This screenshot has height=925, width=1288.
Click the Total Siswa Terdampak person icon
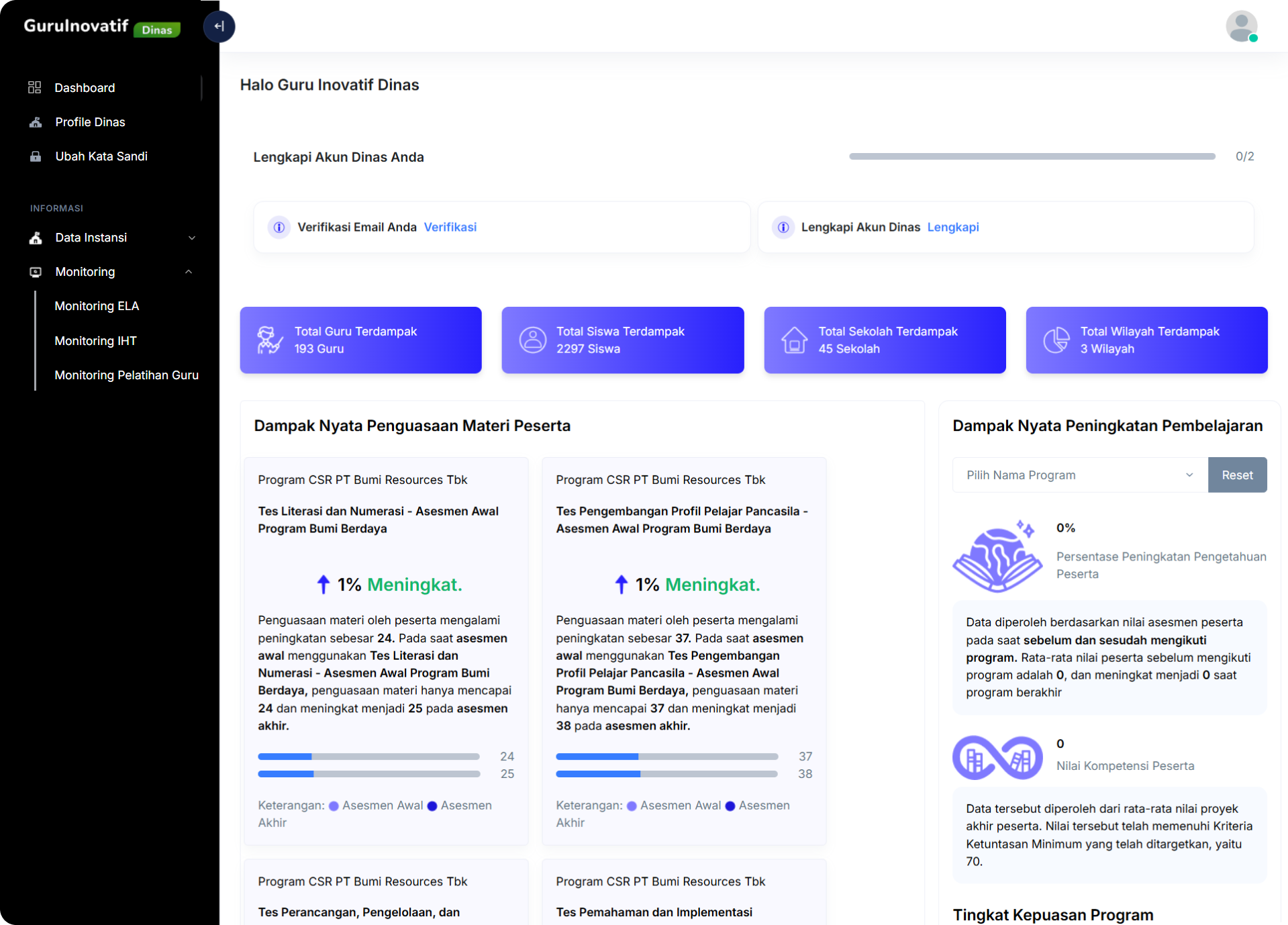[x=532, y=340]
